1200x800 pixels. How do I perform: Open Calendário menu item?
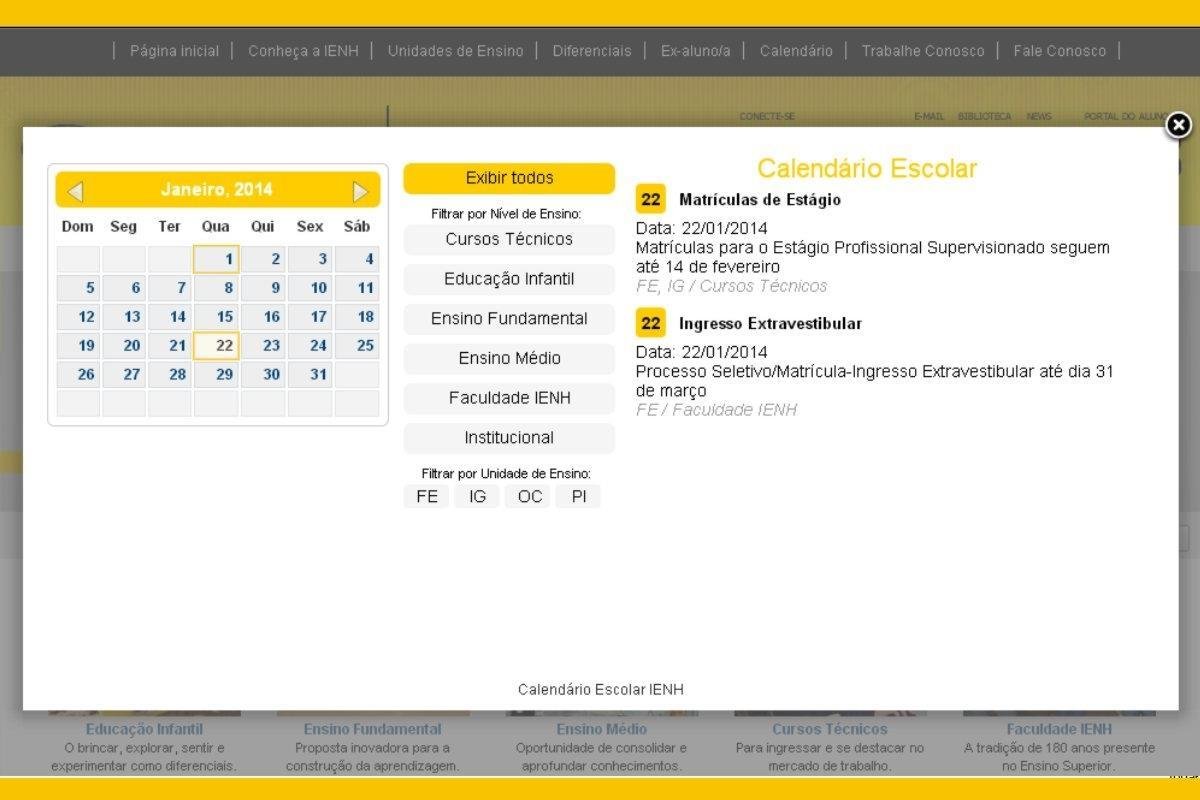click(796, 51)
